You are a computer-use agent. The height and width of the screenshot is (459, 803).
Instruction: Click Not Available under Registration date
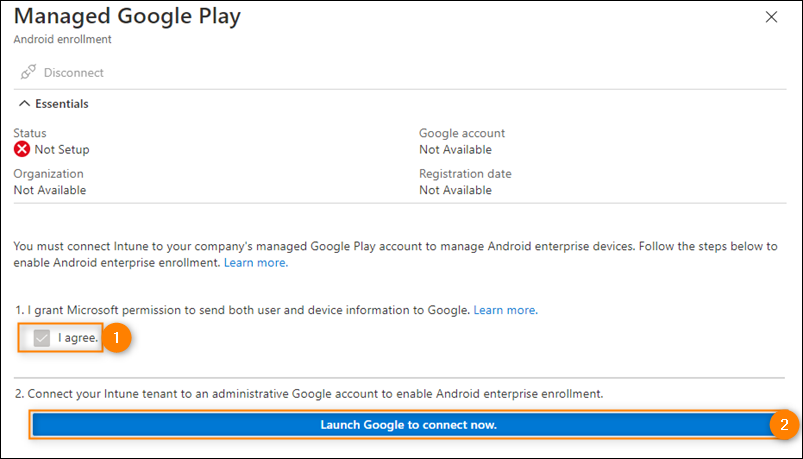coord(455,190)
